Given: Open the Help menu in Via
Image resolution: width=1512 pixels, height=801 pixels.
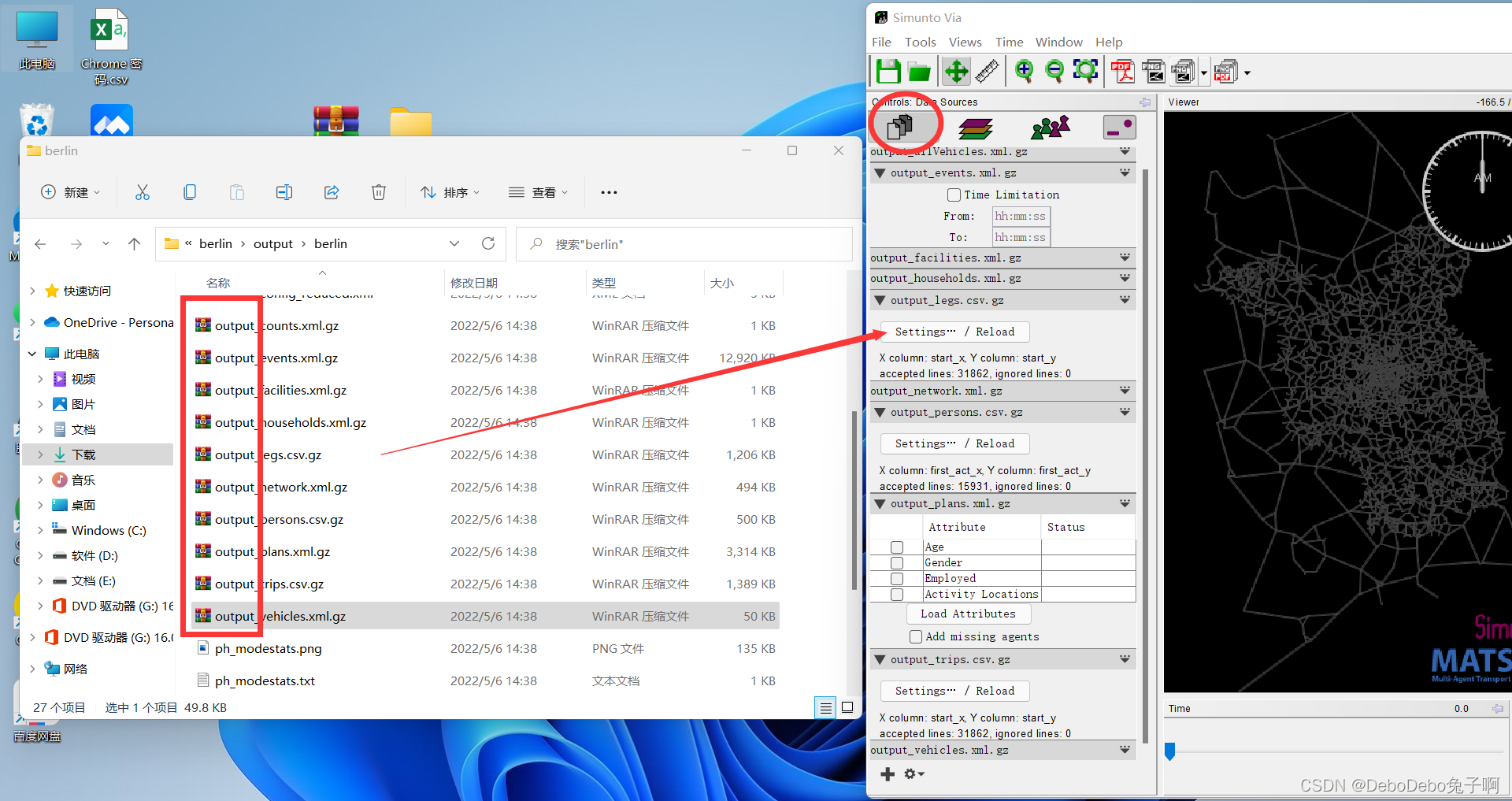Looking at the screenshot, I should (x=1109, y=42).
